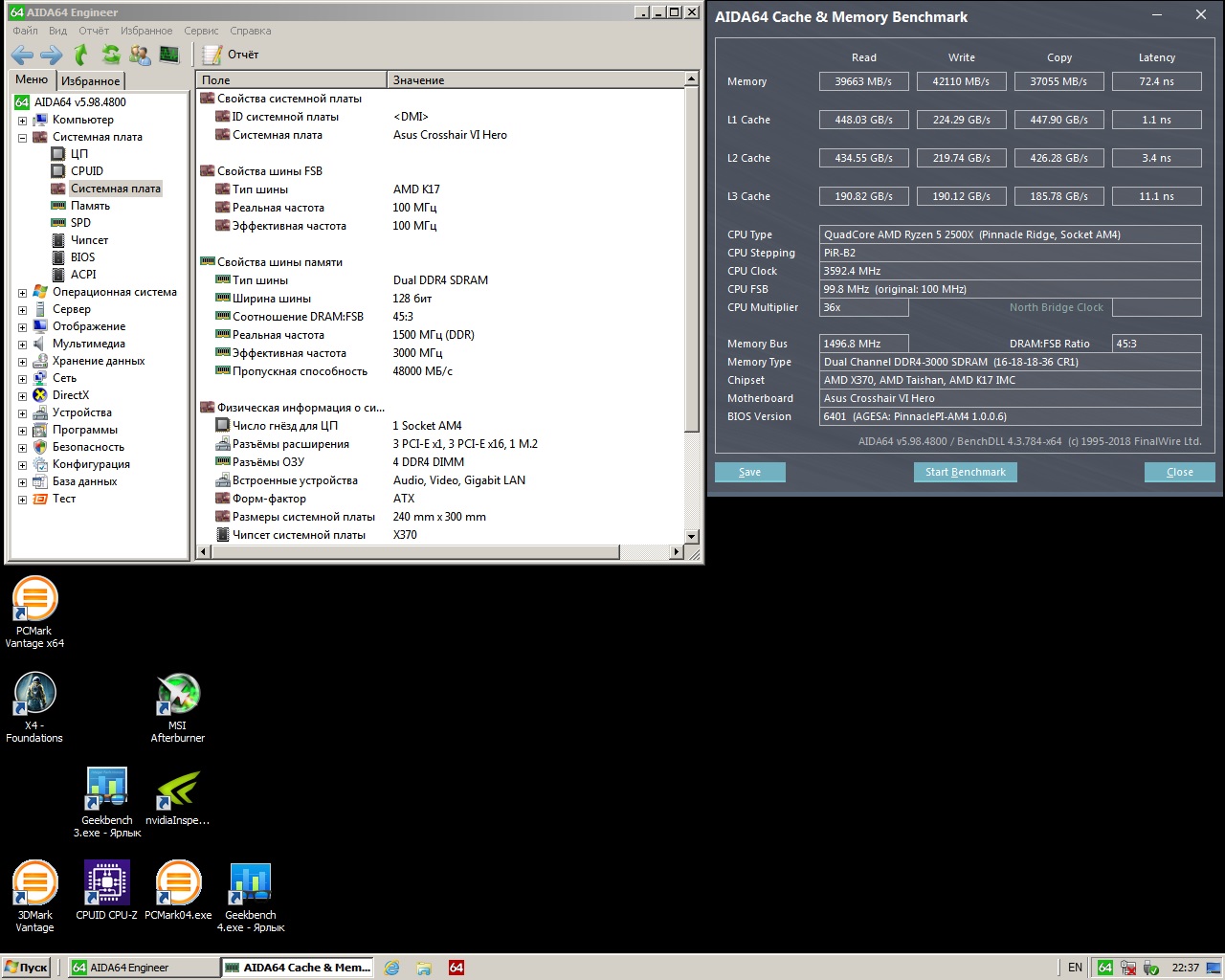Viewport: 1225px width, 980px height.
Task: Open the Отчёт menu in menu bar
Action: coord(94,31)
